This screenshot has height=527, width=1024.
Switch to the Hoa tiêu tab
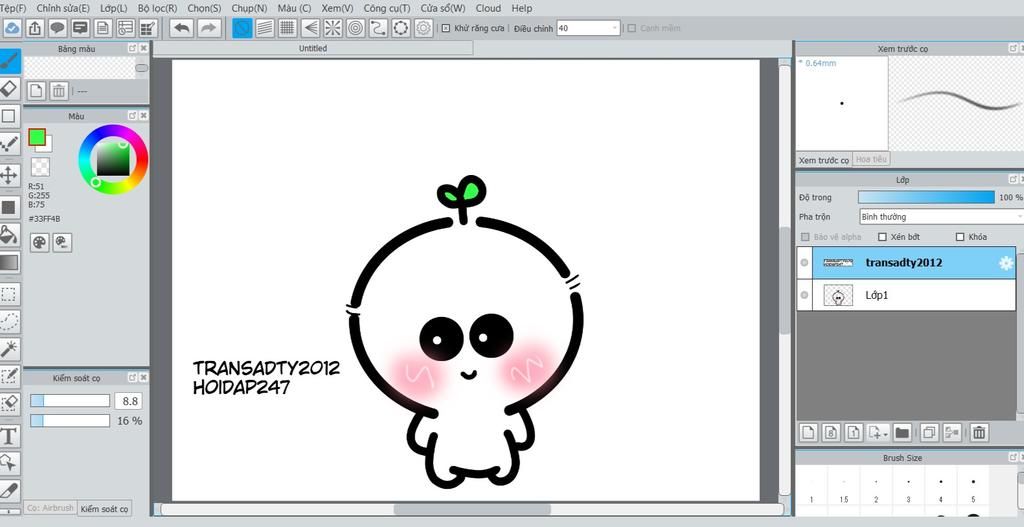click(x=871, y=159)
